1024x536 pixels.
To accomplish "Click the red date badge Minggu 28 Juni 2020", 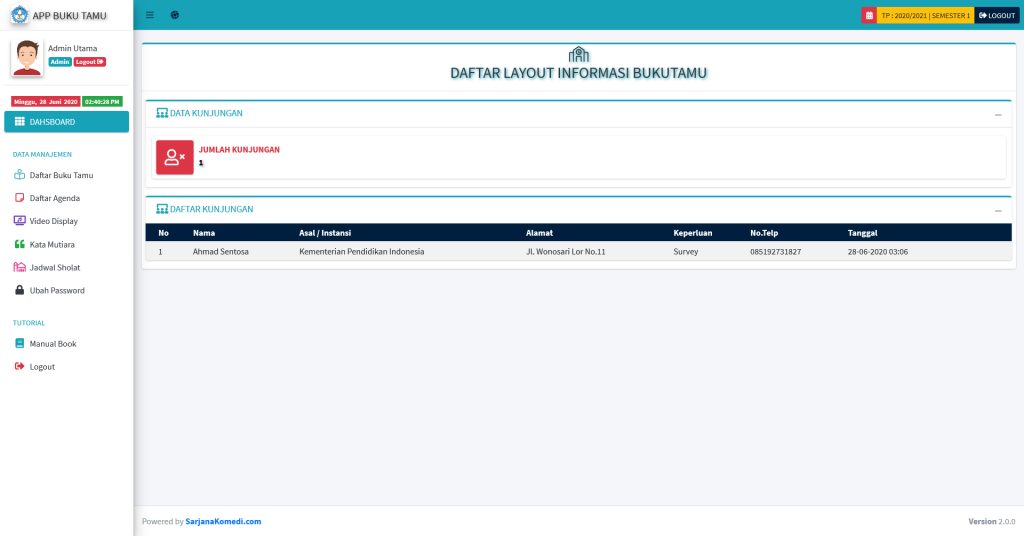I will [x=46, y=102].
